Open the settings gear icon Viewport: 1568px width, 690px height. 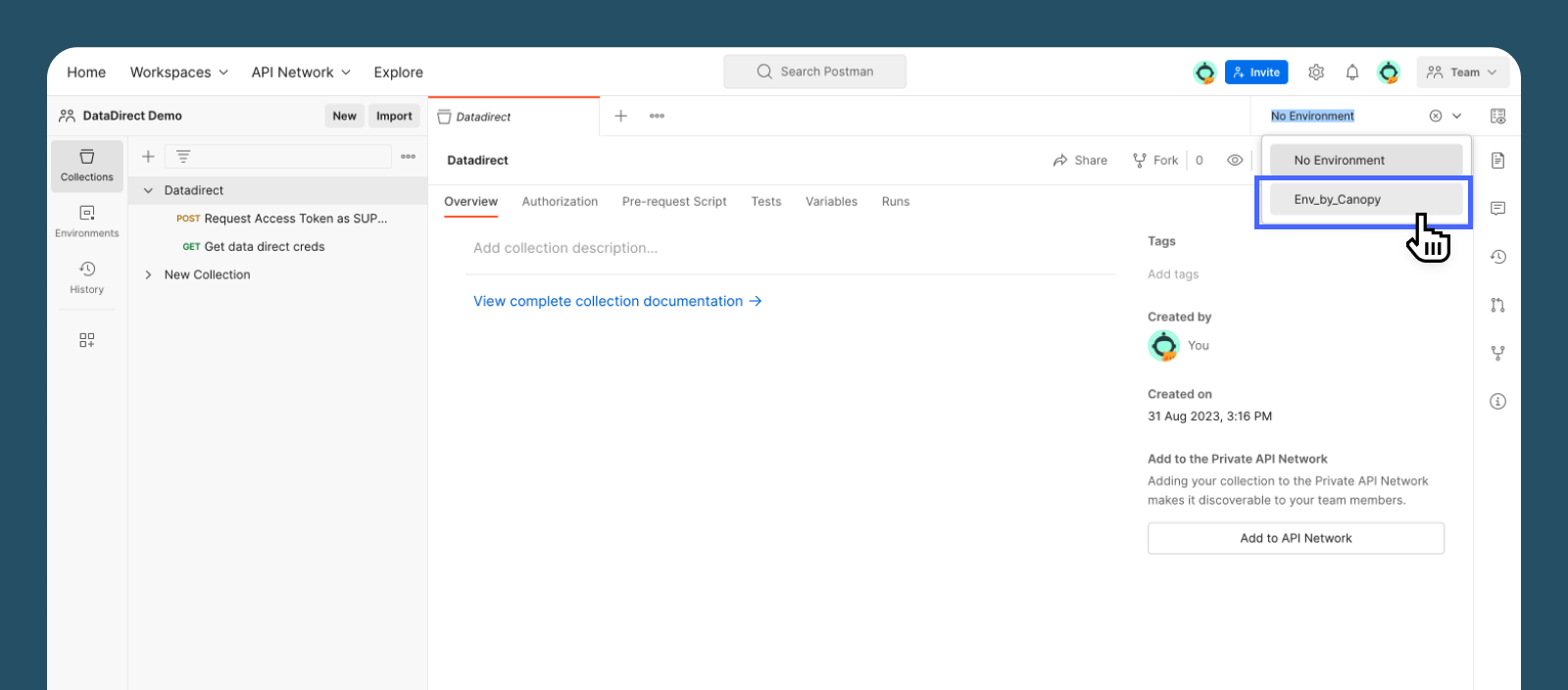click(1316, 73)
